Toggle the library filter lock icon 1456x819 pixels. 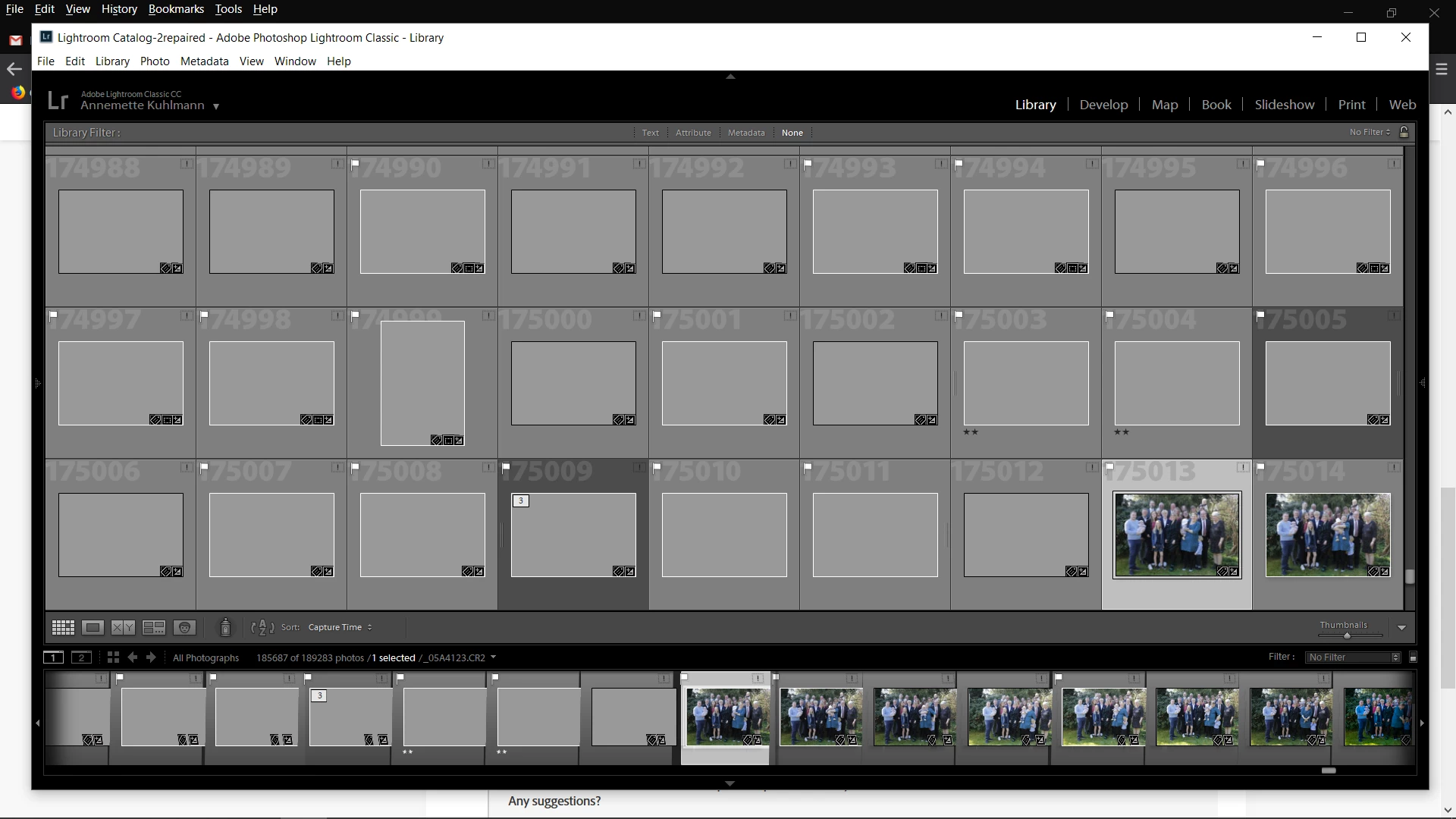click(x=1404, y=132)
